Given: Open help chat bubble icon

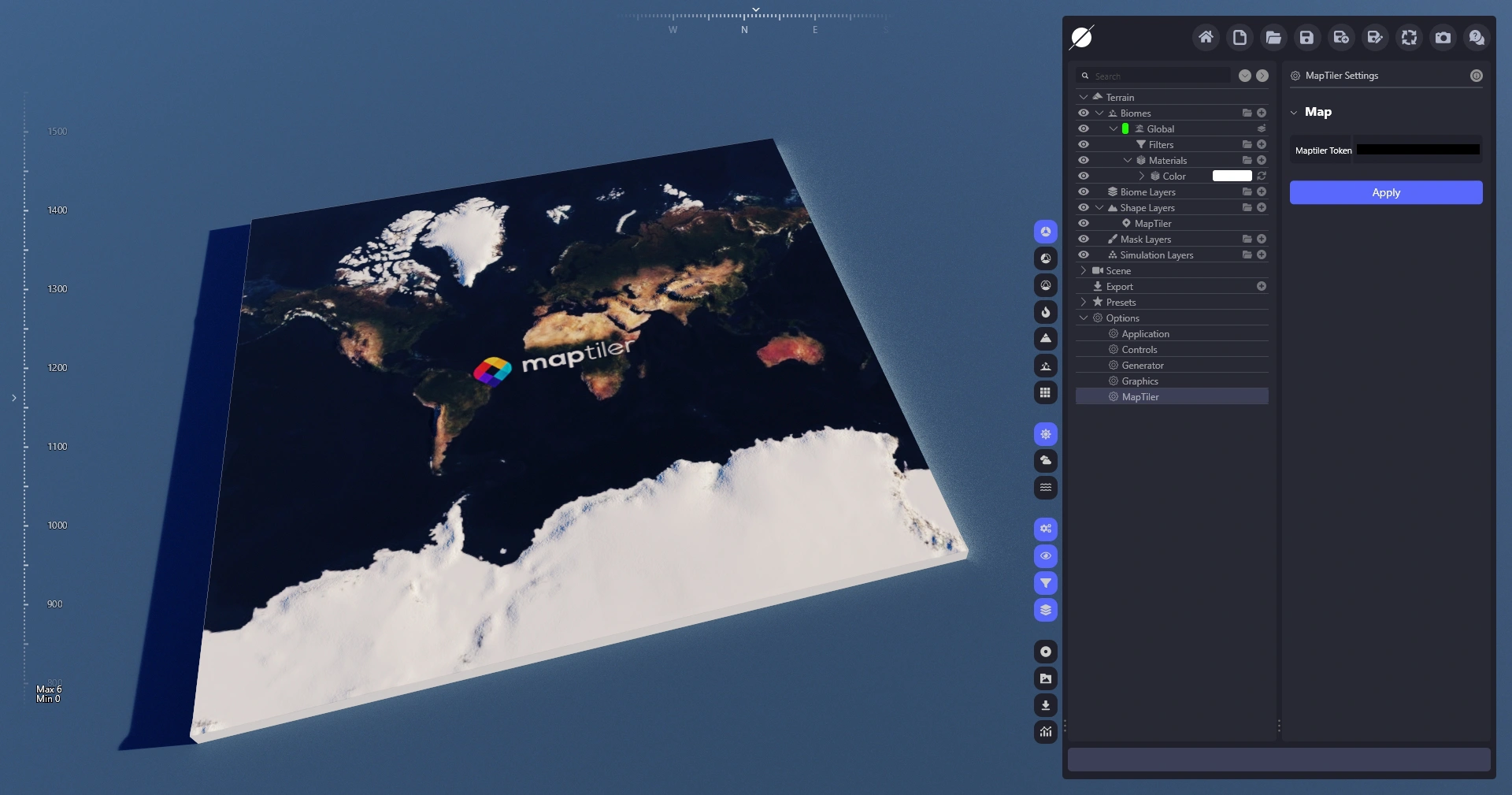Looking at the screenshot, I should pos(1477,37).
